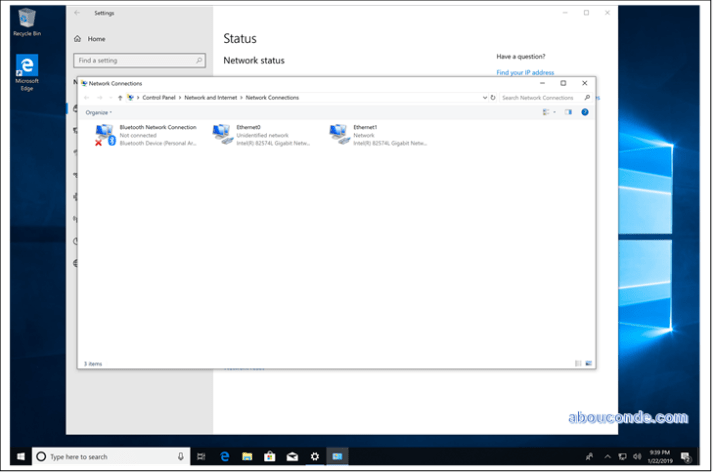Open the Recycle Bin desktop icon
714x472 pixels.
[x=26, y=20]
